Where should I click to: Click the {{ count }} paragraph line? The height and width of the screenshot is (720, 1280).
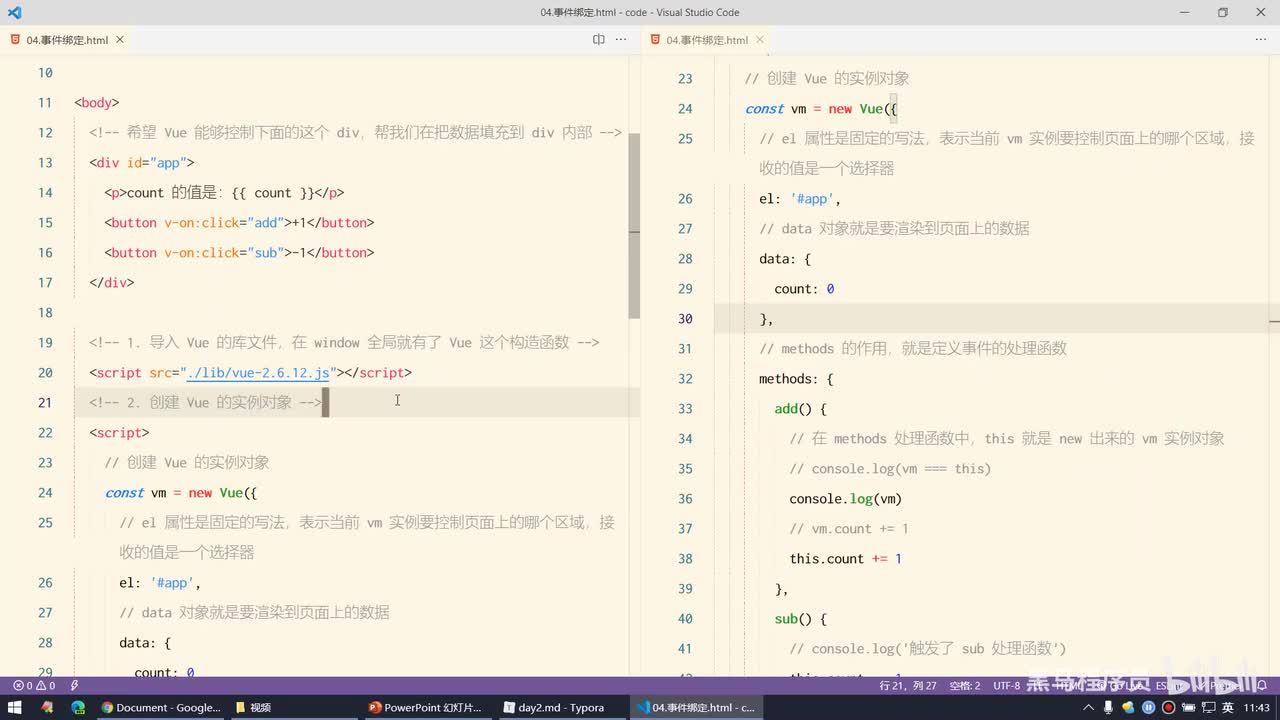tap(224, 192)
